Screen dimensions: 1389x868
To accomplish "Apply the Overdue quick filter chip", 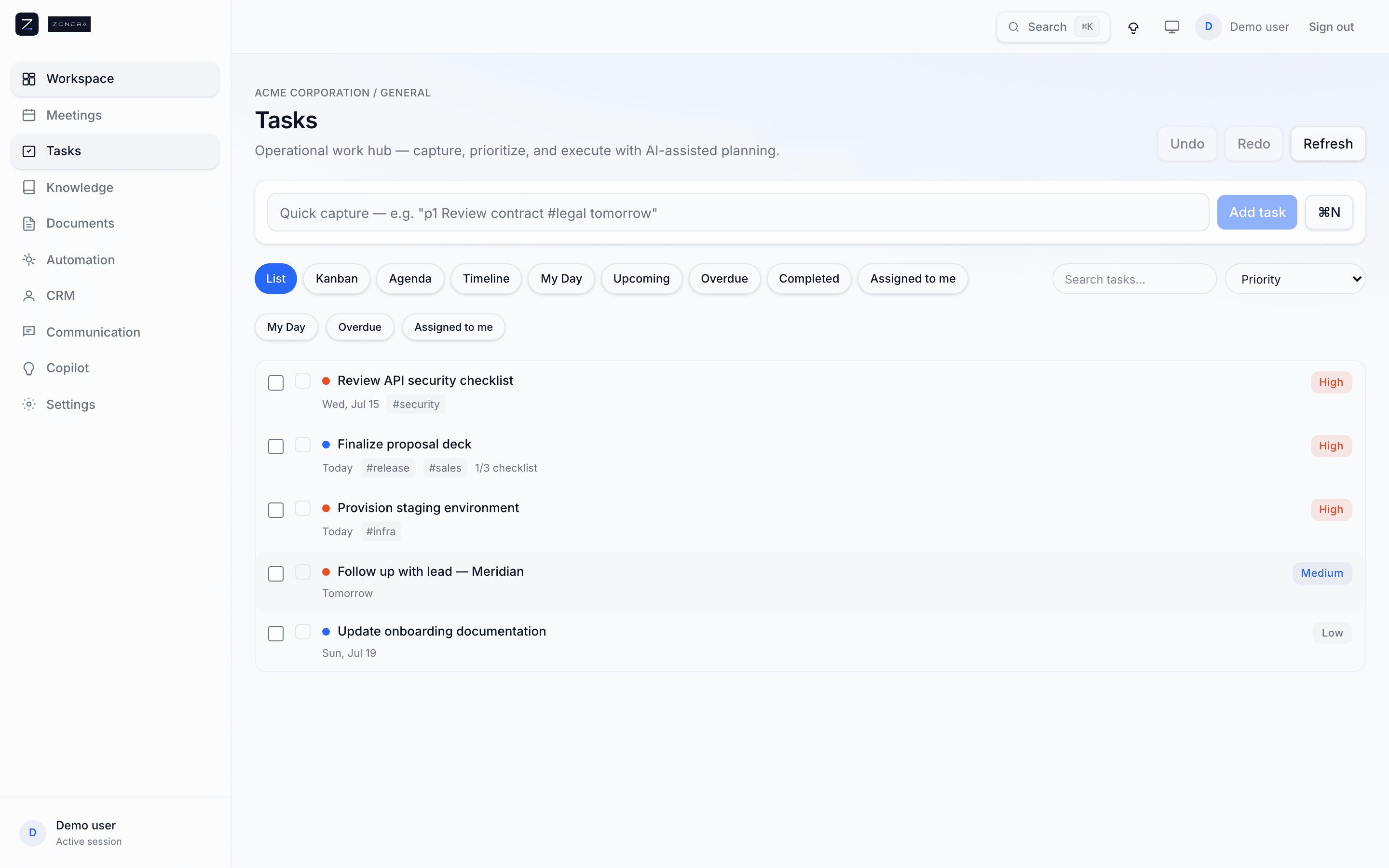I will coord(359,327).
